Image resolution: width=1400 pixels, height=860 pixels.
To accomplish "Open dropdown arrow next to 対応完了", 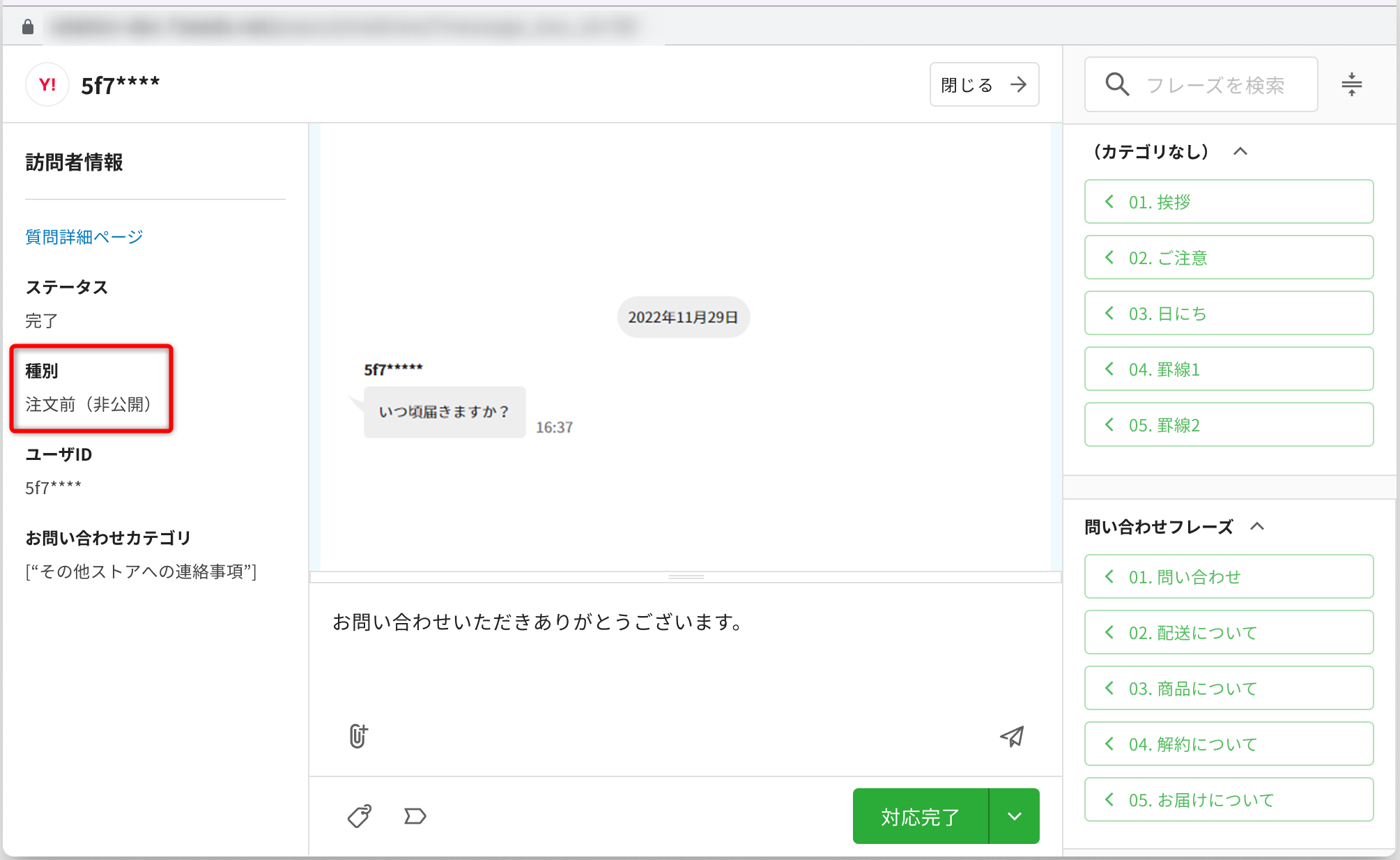I will click(1014, 816).
